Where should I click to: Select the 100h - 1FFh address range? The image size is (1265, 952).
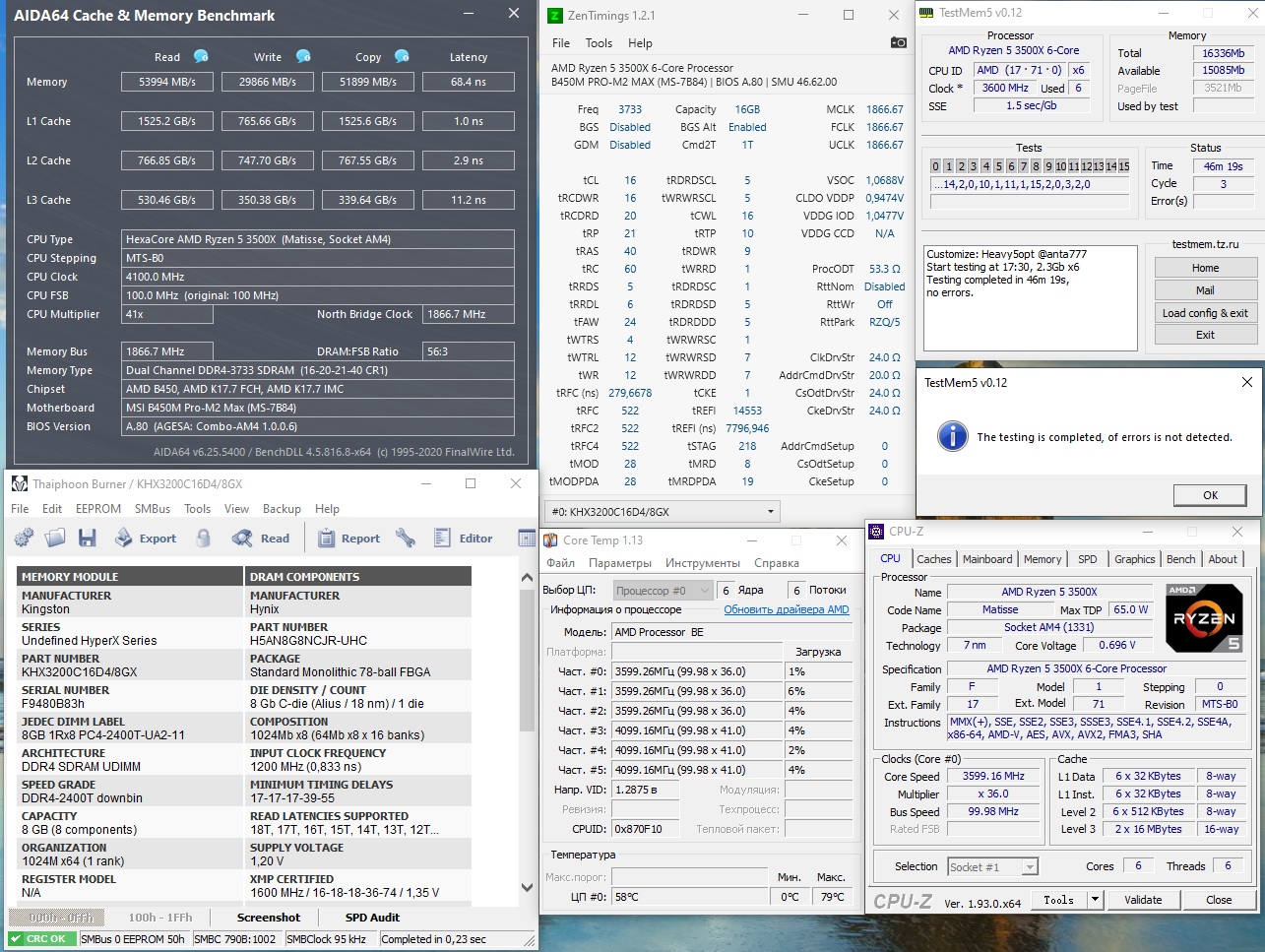(x=160, y=918)
